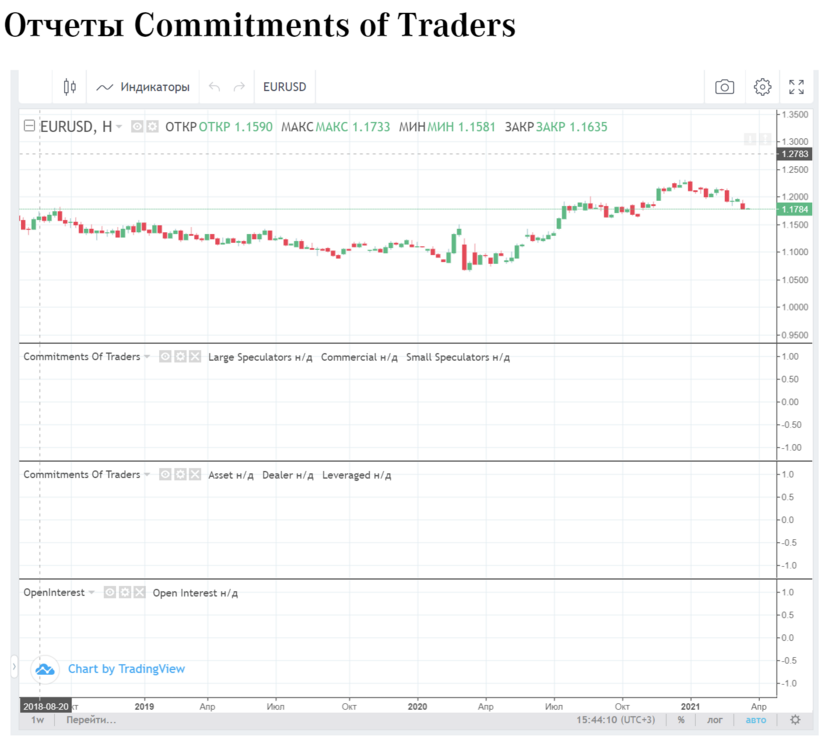828x750 pixels.
Task: Click the 15:44:10 (UTC+3) timezone selector
Action: [x=615, y=720]
